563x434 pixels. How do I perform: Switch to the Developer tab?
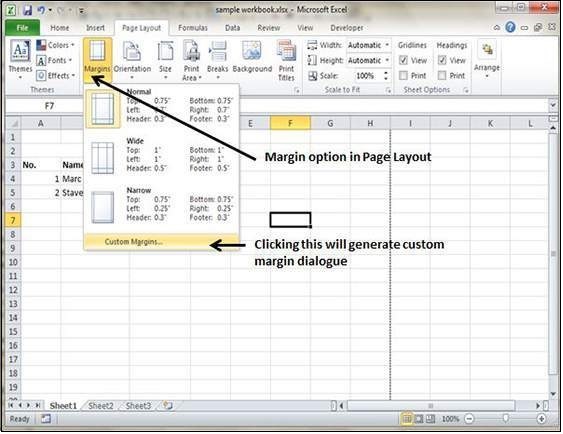(x=346, y=28)
